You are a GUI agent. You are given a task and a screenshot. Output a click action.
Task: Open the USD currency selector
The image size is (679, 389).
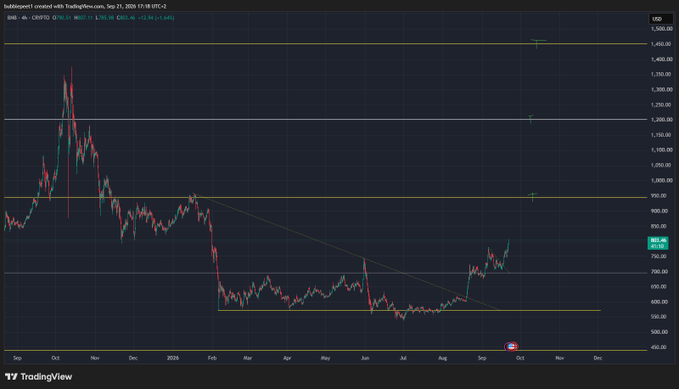[660, 19]
